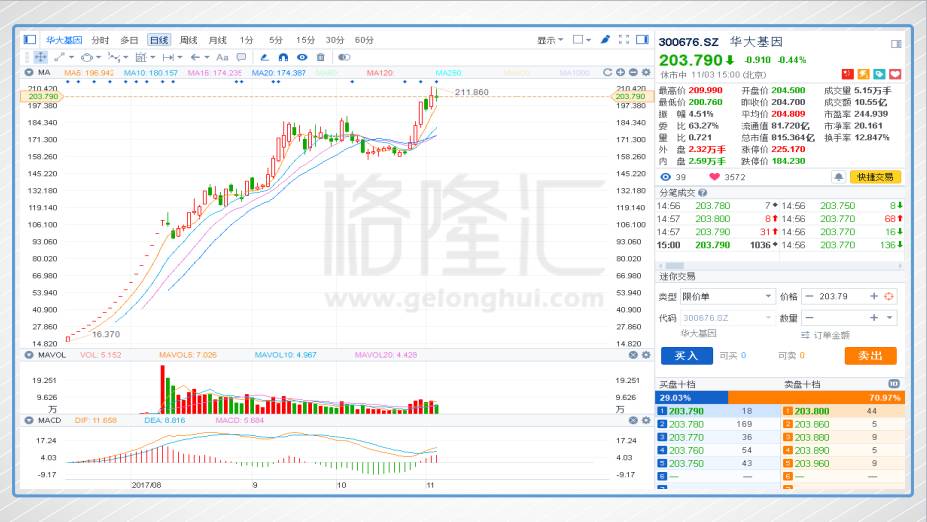Select the 分时 intraday tab
Image resolution: width=927 pixels, height=522 pixels.
click(100, 40)
